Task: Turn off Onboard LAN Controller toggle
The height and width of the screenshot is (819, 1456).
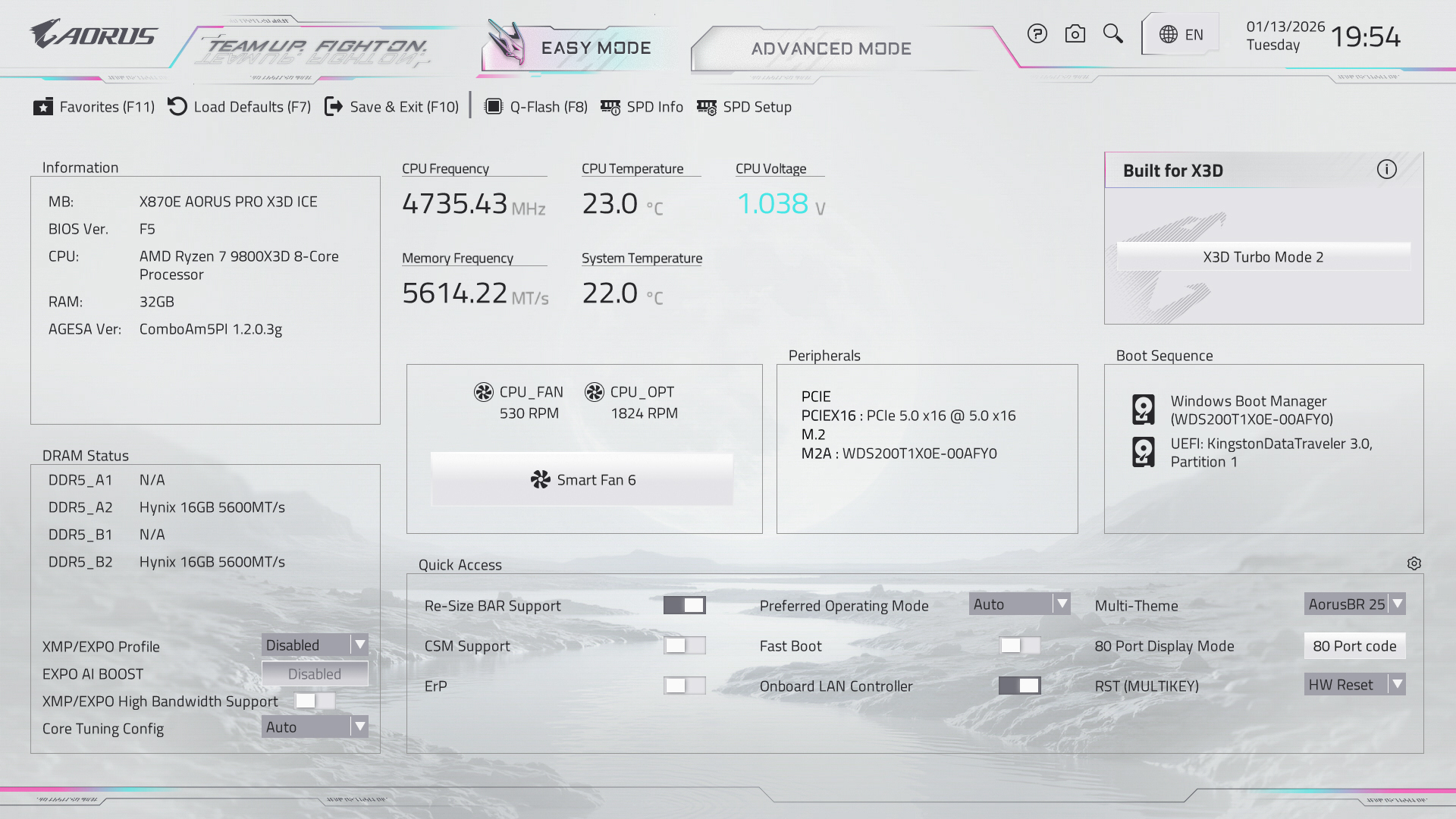Action: (x=1019, y=686)
